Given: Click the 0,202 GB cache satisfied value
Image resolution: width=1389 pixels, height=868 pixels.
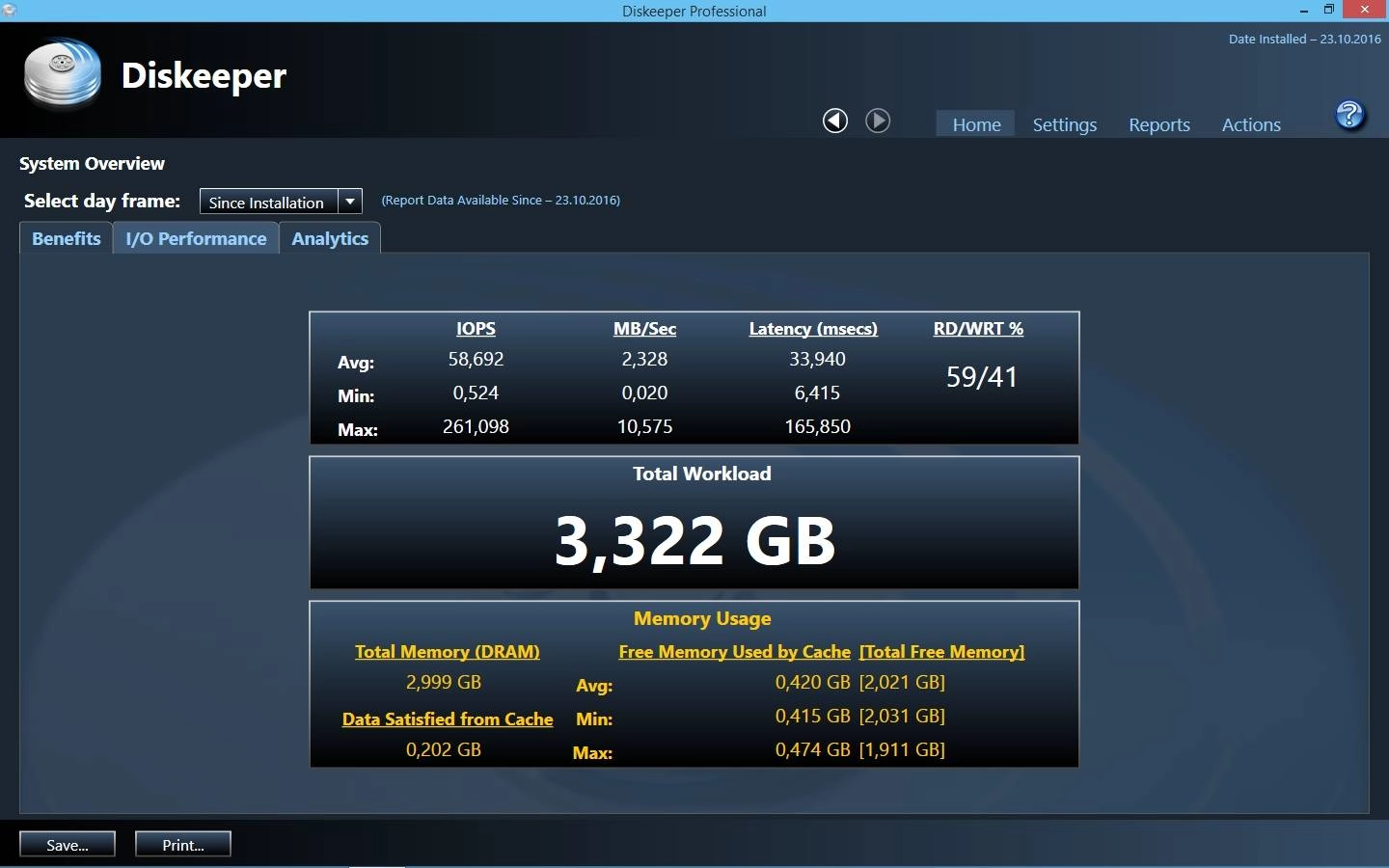Looking at the screenshot, I should (443, 749).
